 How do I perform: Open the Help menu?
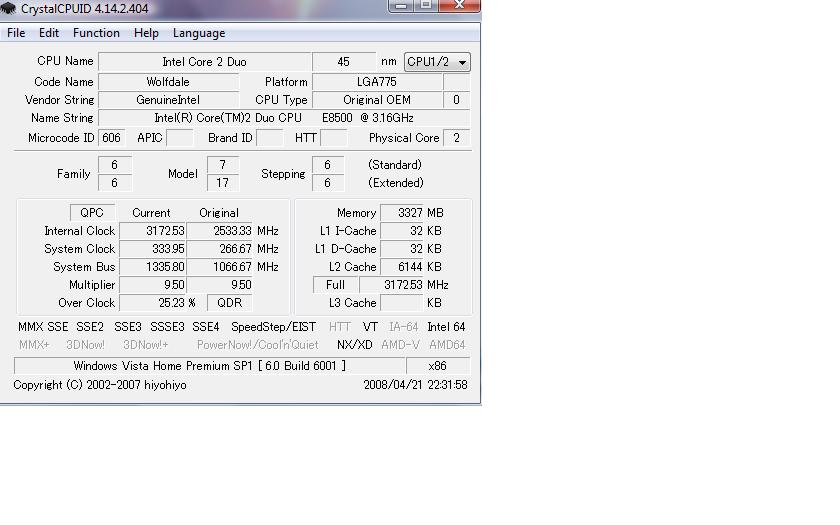click(x=146, y=33)
